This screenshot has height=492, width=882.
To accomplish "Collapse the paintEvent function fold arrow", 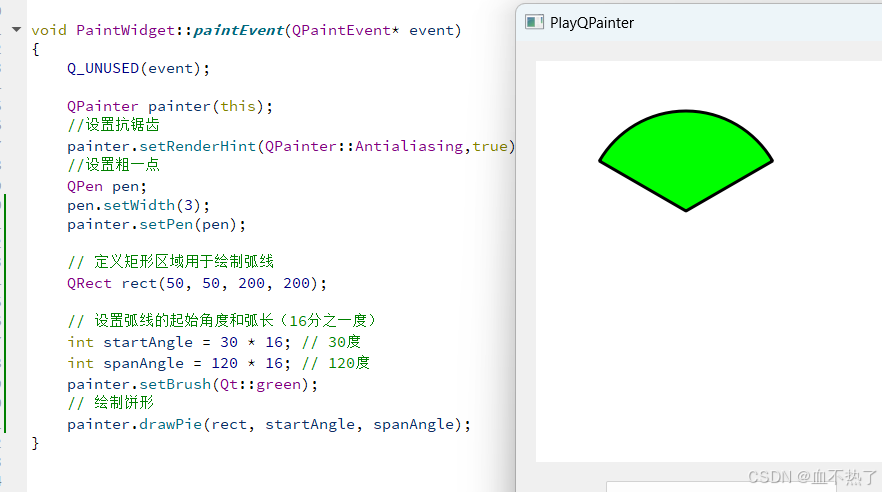I will pyautogui.click(x=16, y=29).
